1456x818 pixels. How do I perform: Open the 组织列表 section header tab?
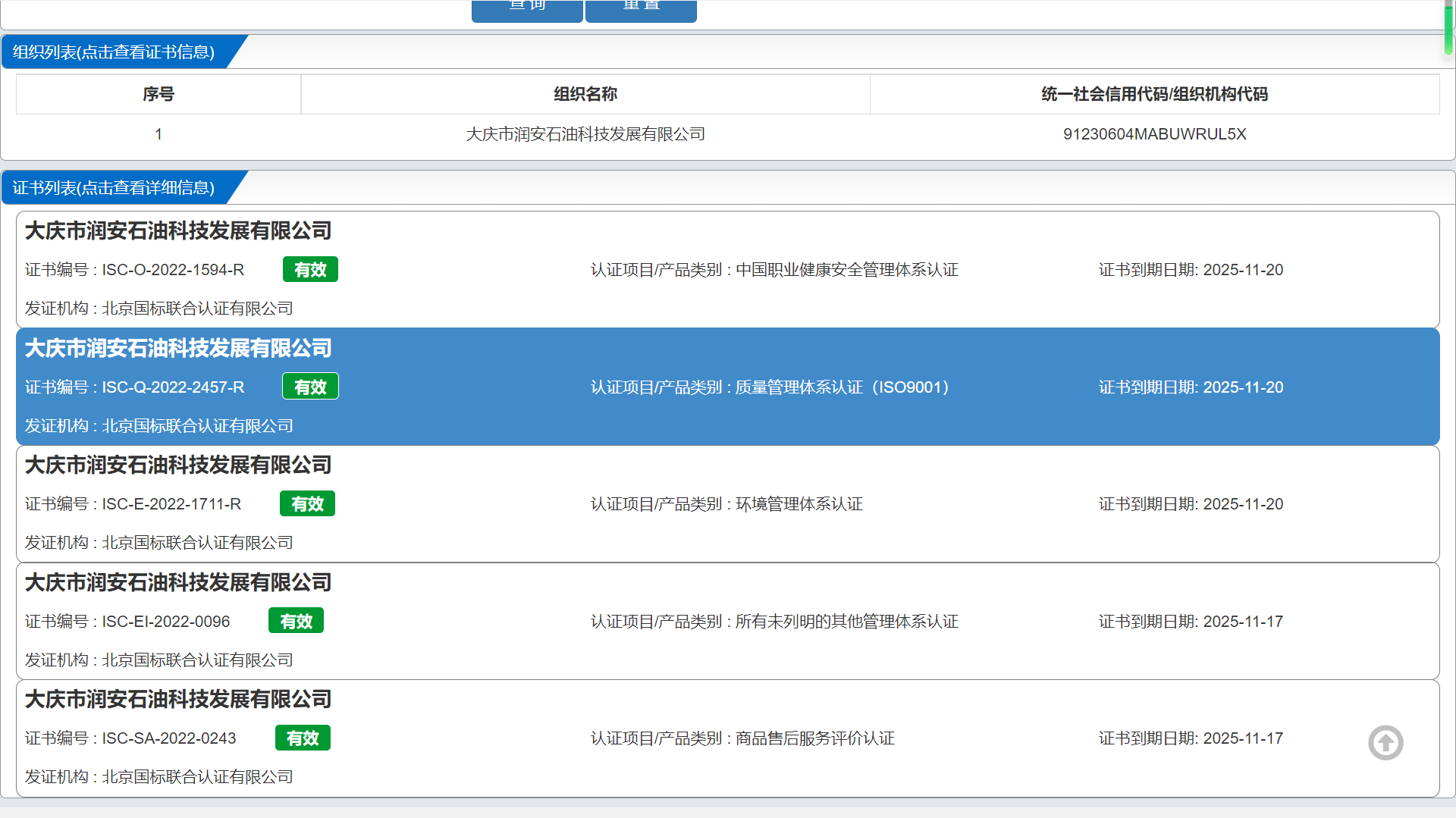pyautogui.click(x=114, y=52)
